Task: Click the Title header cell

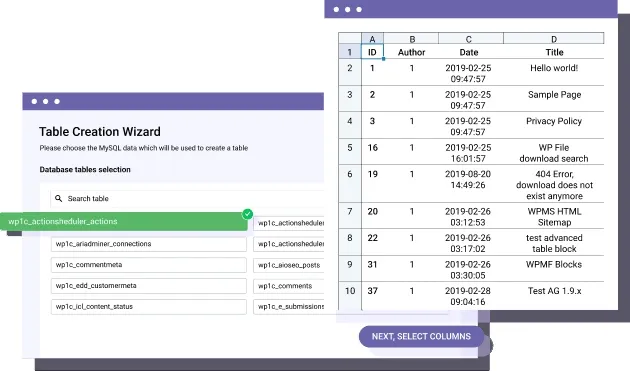Action: pos(554,52)
